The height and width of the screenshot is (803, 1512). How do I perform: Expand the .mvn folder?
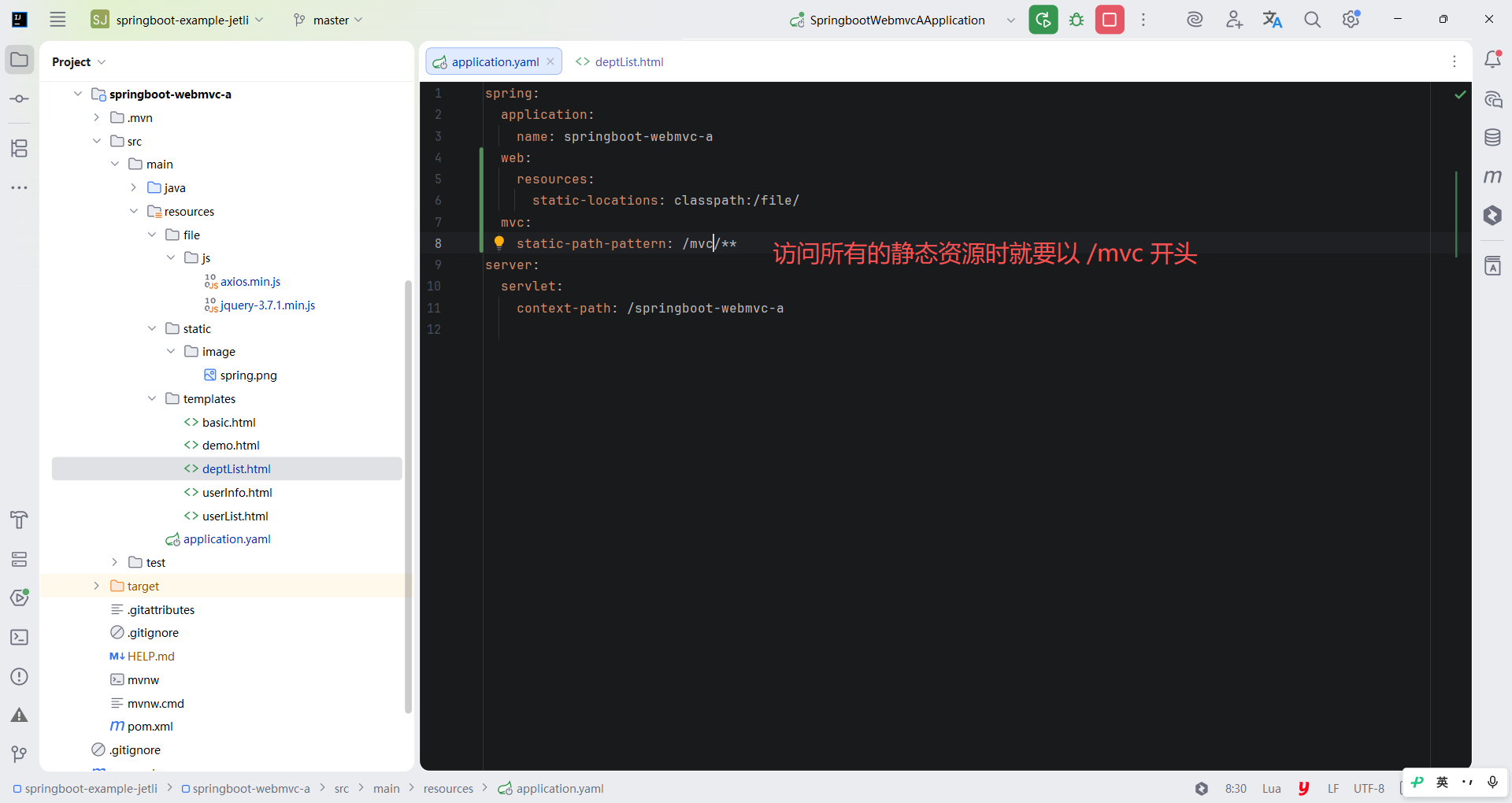96,117
